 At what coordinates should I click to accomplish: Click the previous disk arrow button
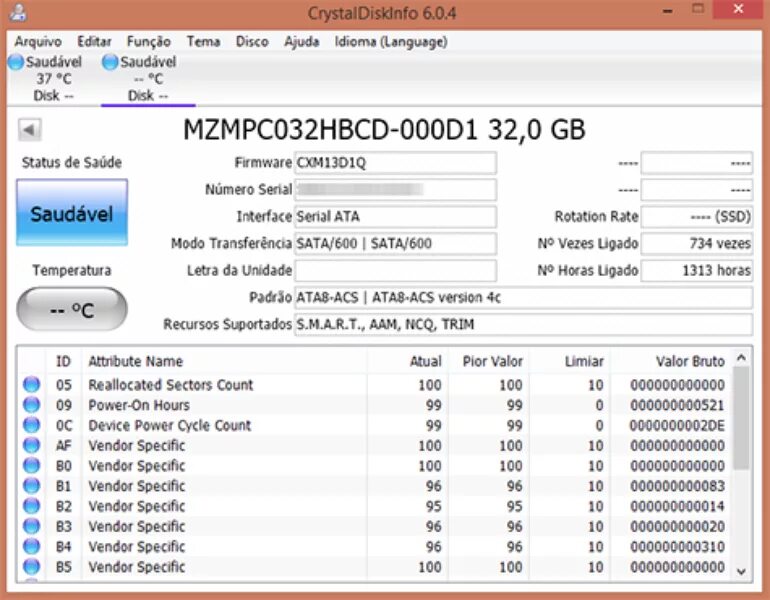pyautogui.click(x=29, y=130)
